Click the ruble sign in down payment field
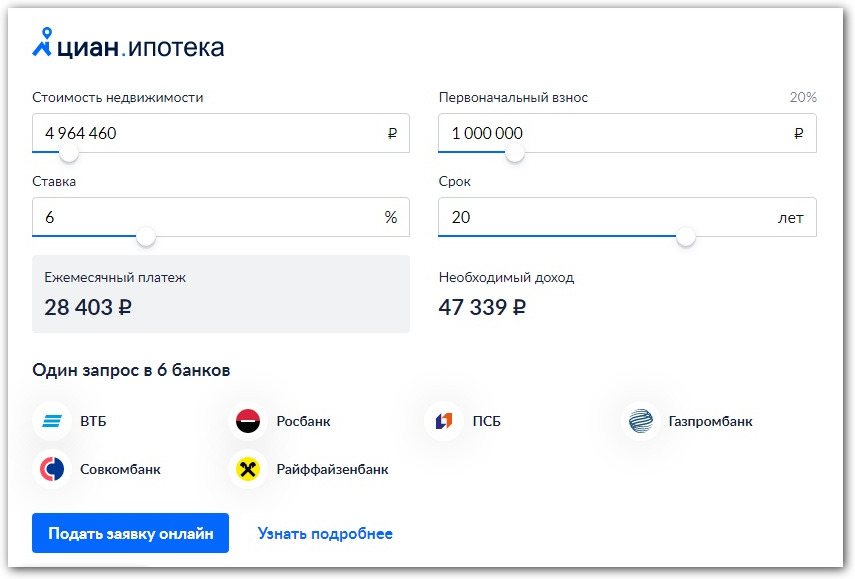This screenshot has height=579, width=855. [x=799, y=134]
